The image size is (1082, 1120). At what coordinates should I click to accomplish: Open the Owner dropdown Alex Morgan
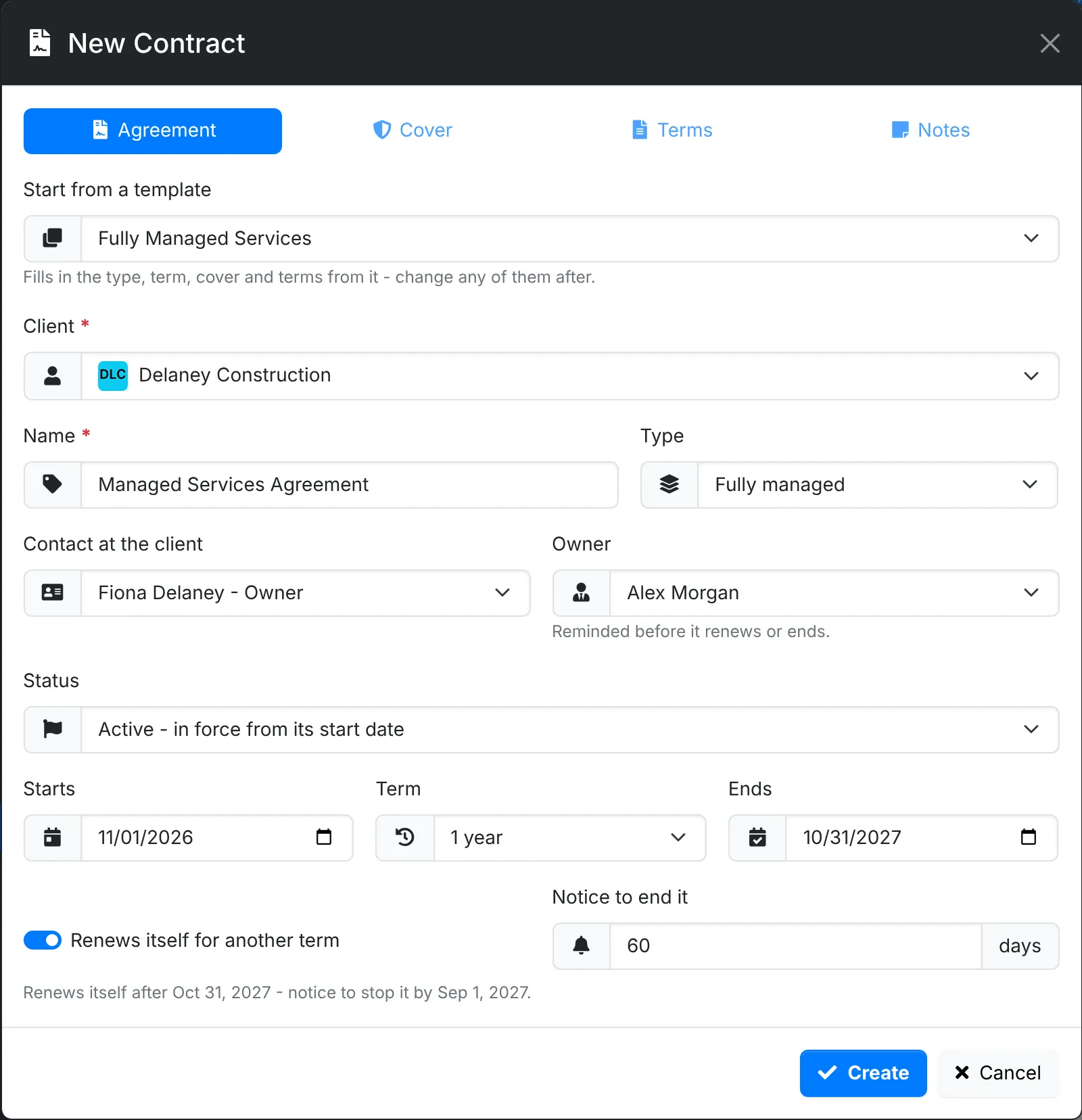click(834, 592)
